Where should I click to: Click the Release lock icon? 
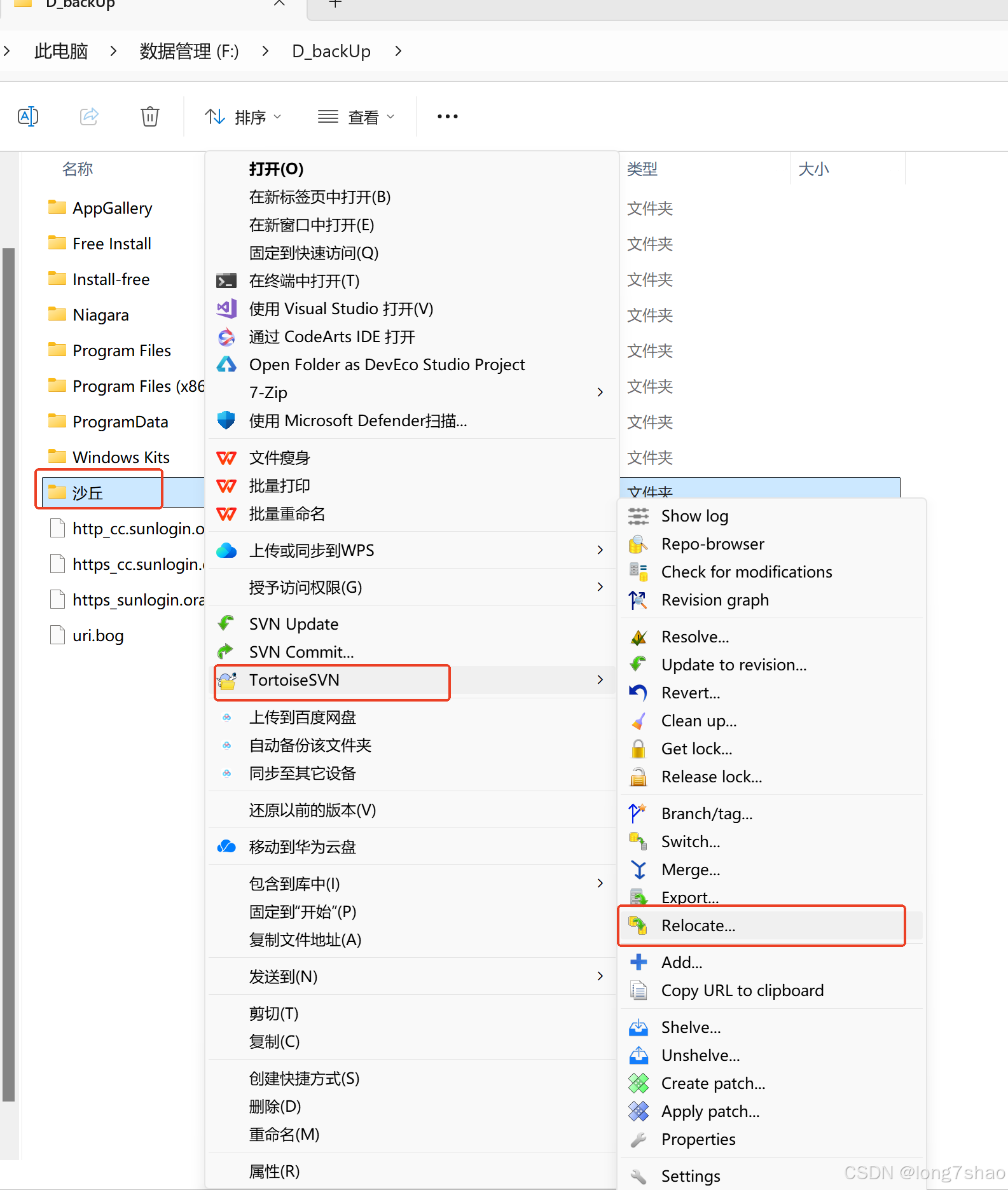(639, 777)
